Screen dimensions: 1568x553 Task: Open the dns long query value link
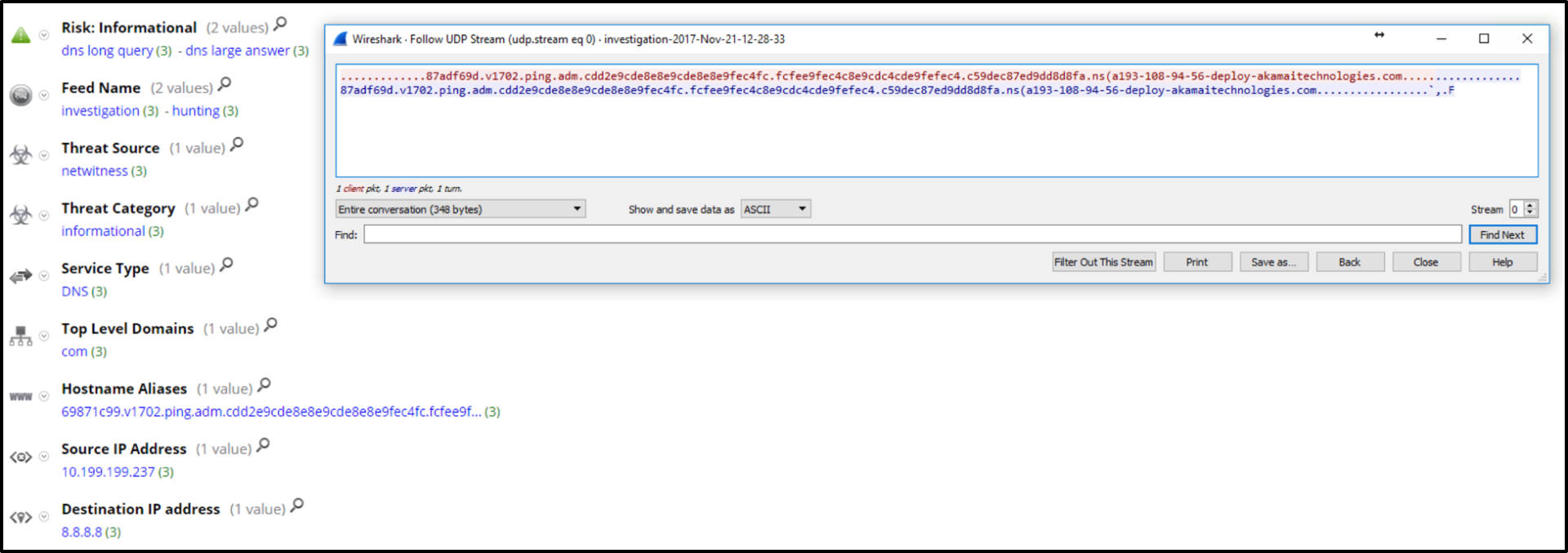[x=107, y=51]
